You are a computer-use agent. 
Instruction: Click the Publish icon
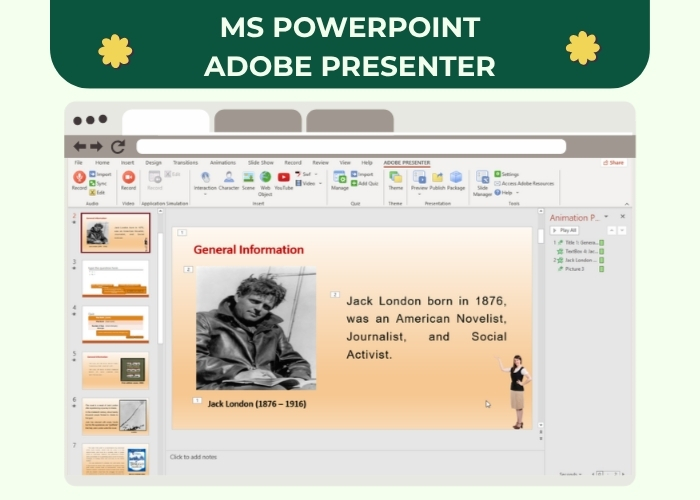[438, 177]
